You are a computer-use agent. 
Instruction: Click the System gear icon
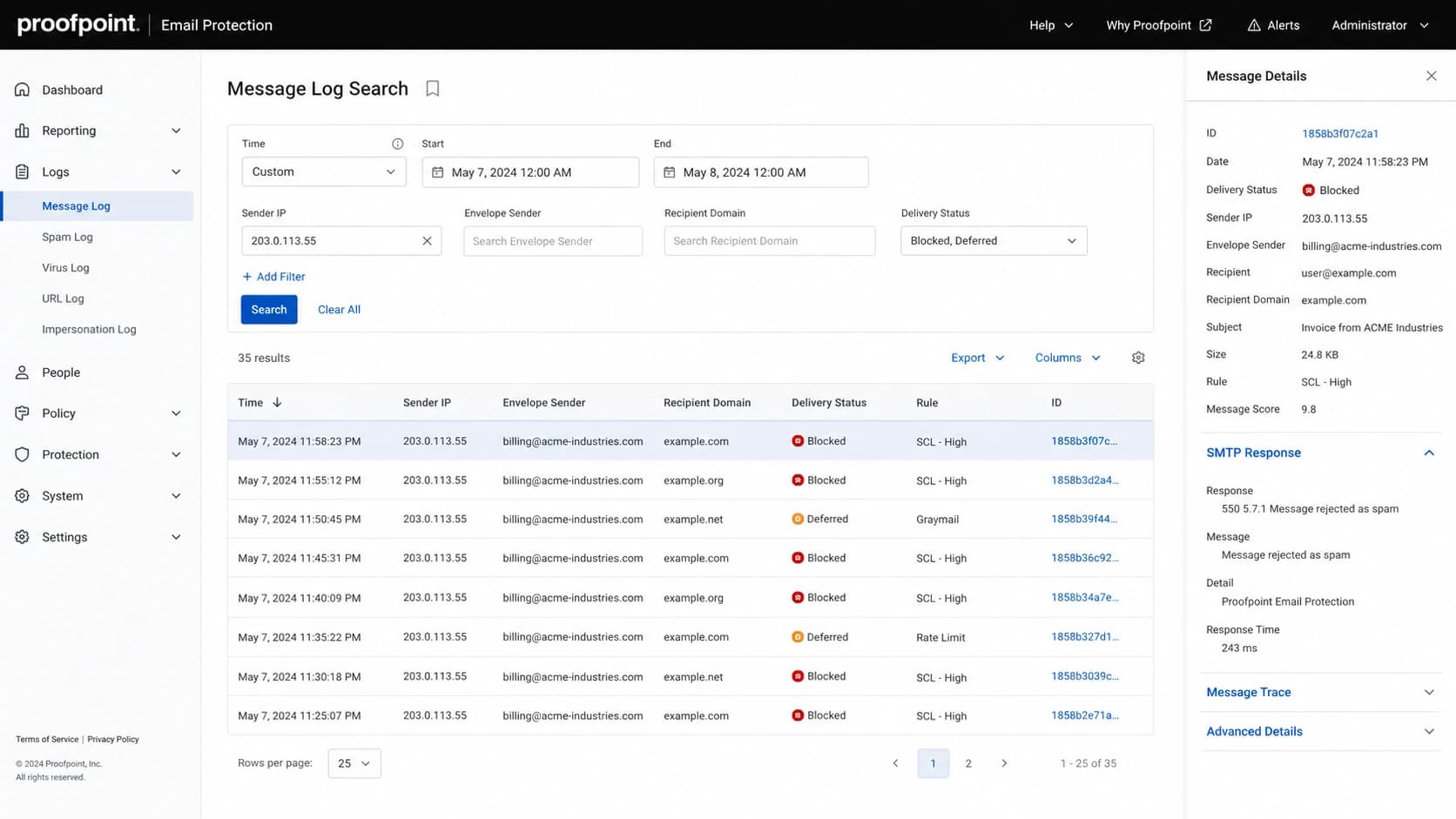click(23, 496)
